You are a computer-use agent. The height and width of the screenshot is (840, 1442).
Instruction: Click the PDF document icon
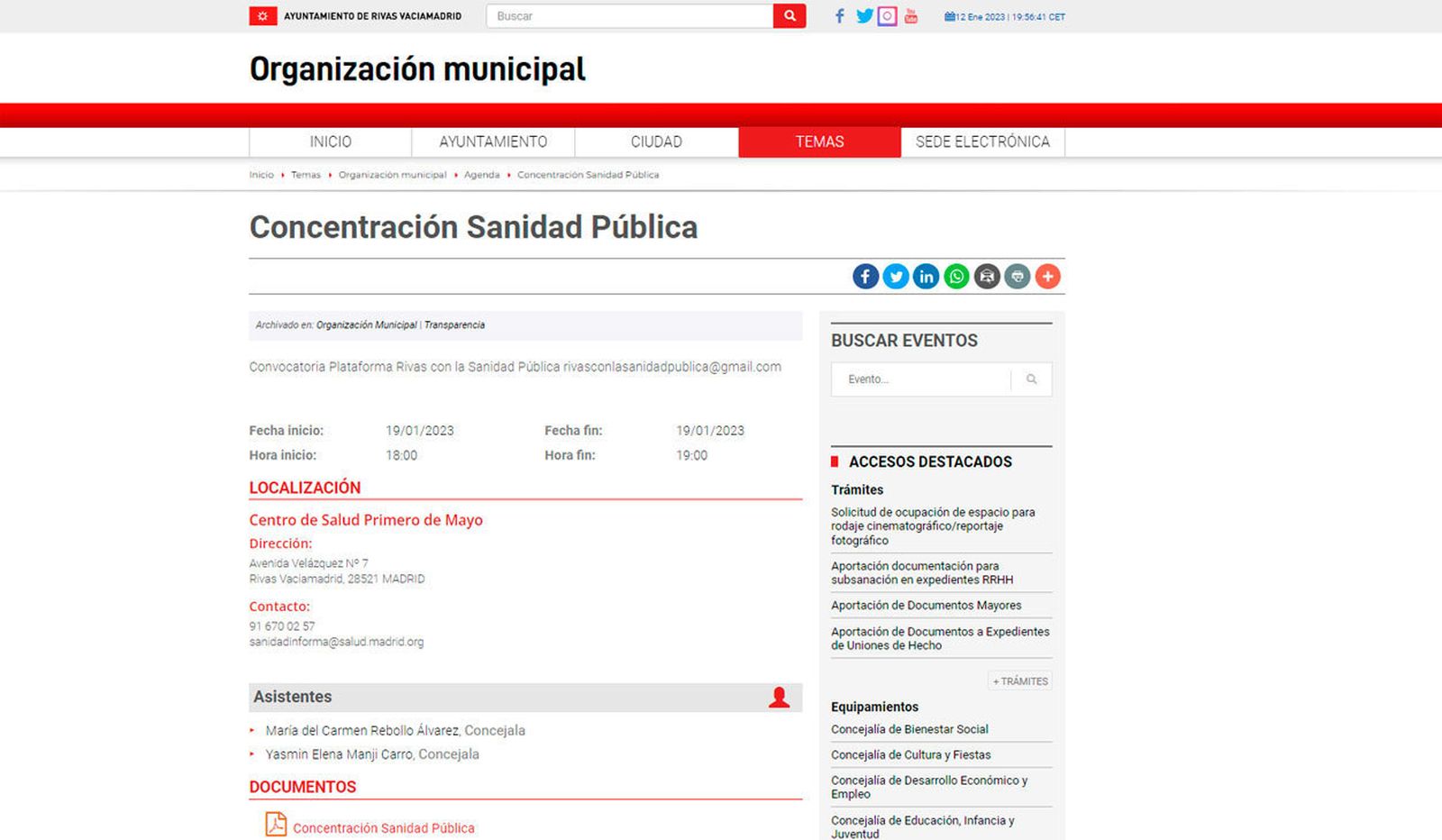click(x=276, y=825)
